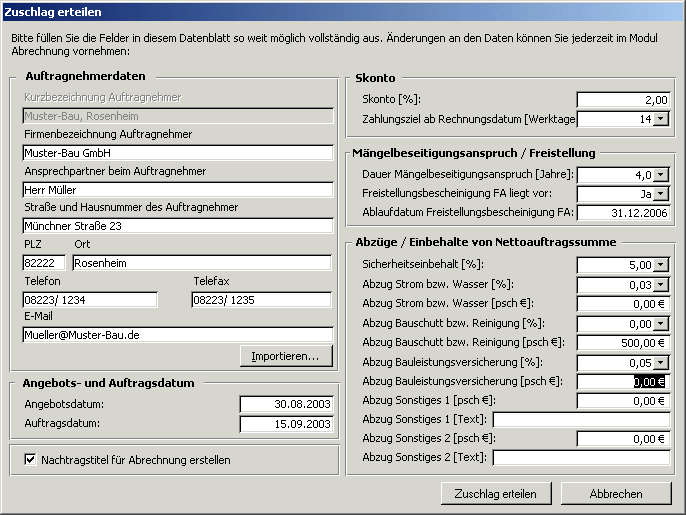
Task: Edit the Straße und Hausnummer field
Action: pos(177,226)
